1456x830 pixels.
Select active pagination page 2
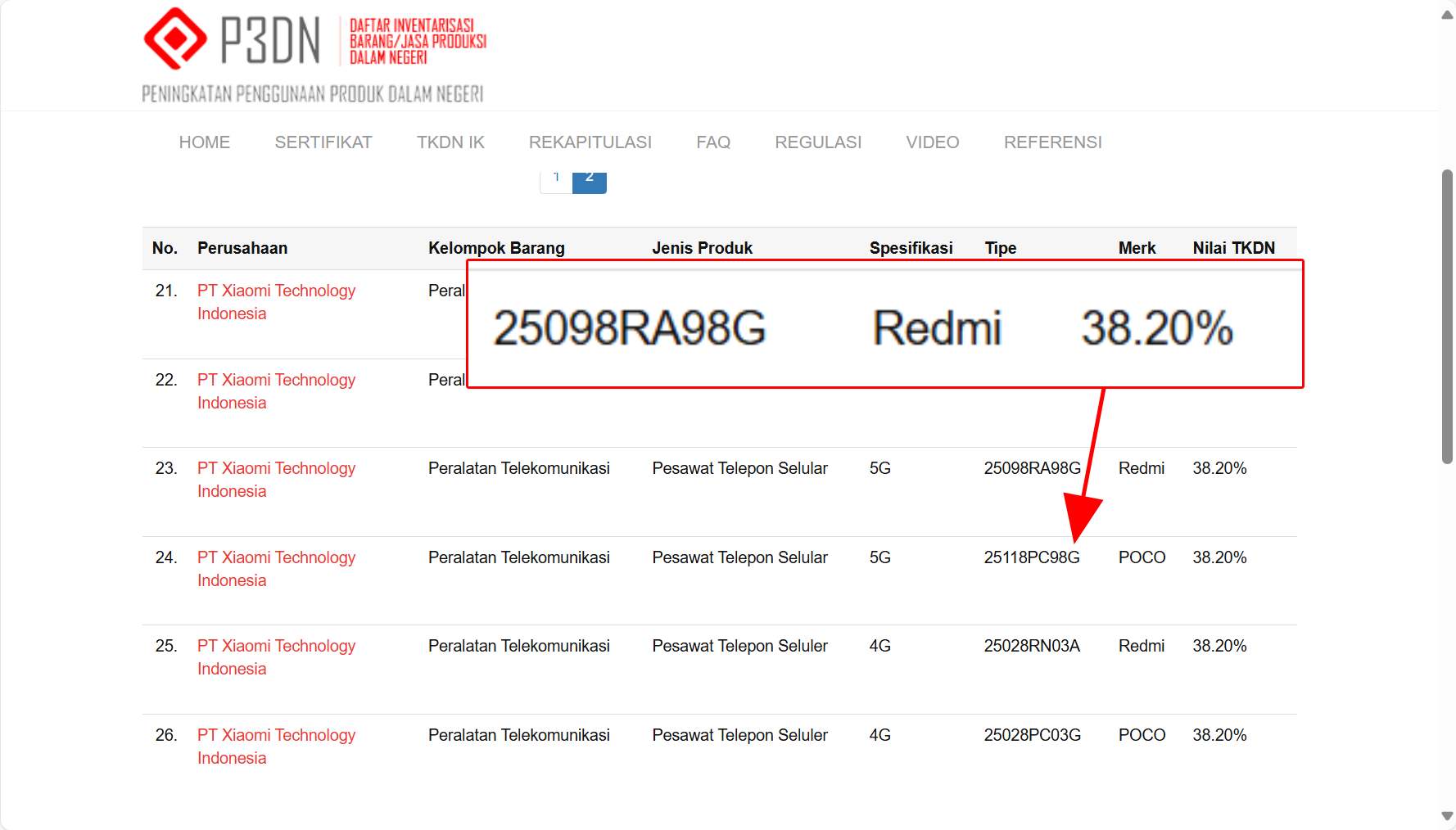[590, 182]
